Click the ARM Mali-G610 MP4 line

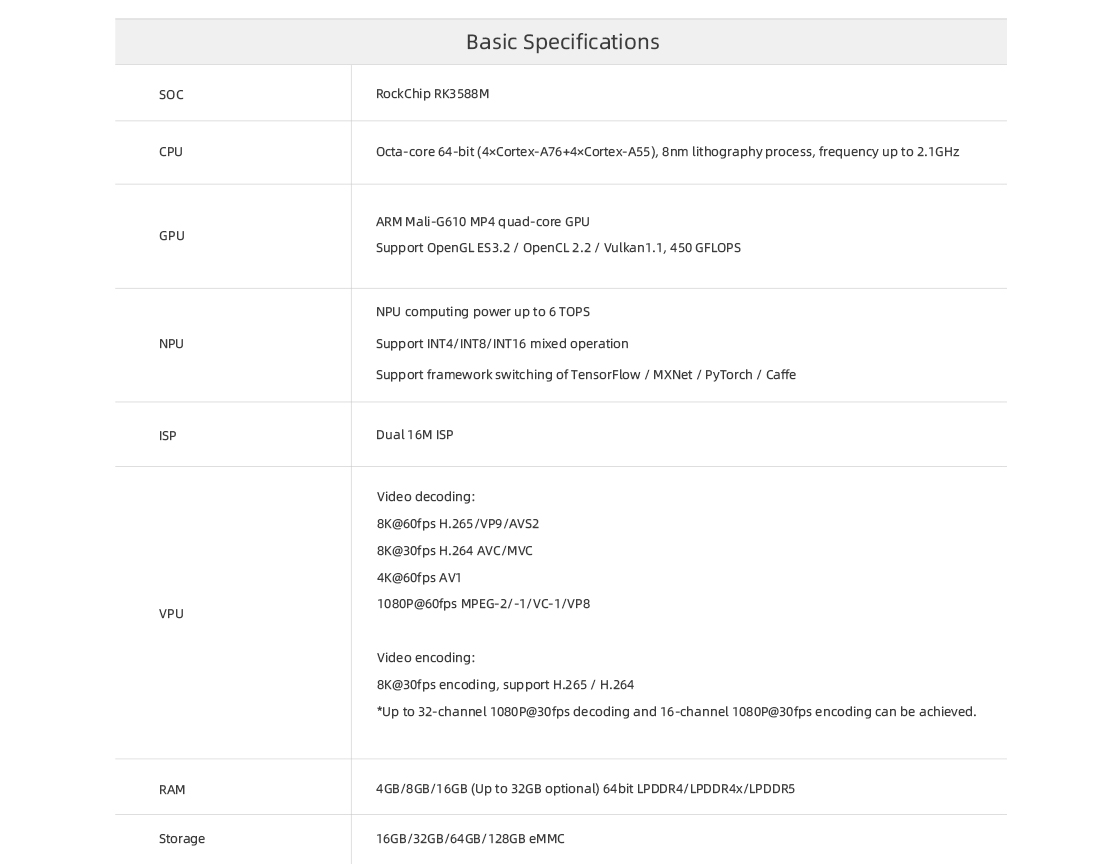coord(482,222)
